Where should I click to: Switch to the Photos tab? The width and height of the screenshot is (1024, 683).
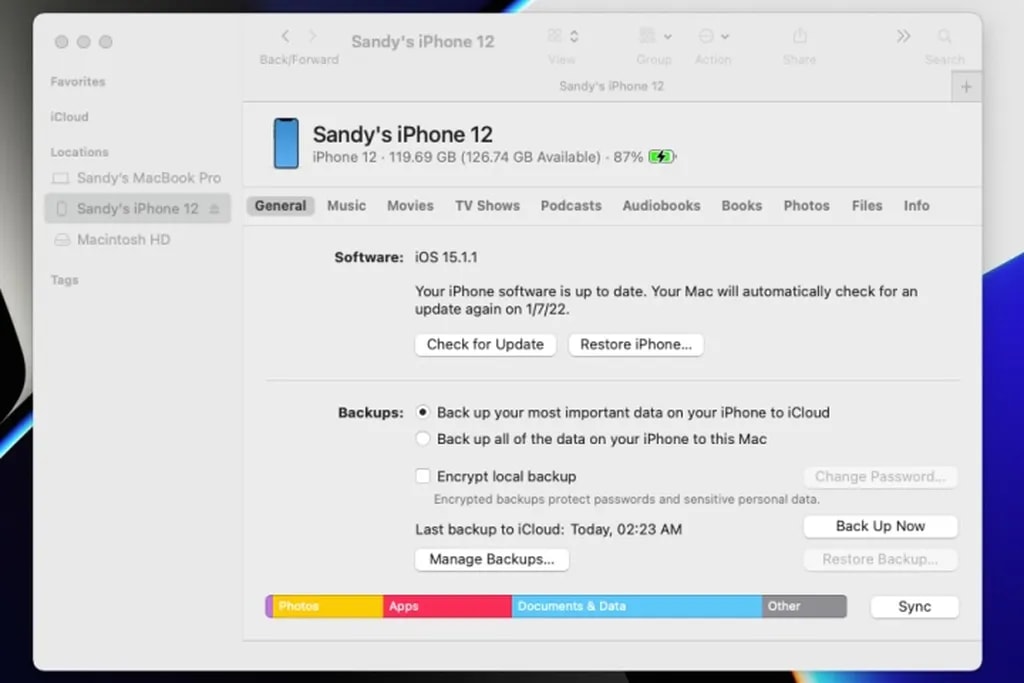pyautogui.click(x=806, y=206)
